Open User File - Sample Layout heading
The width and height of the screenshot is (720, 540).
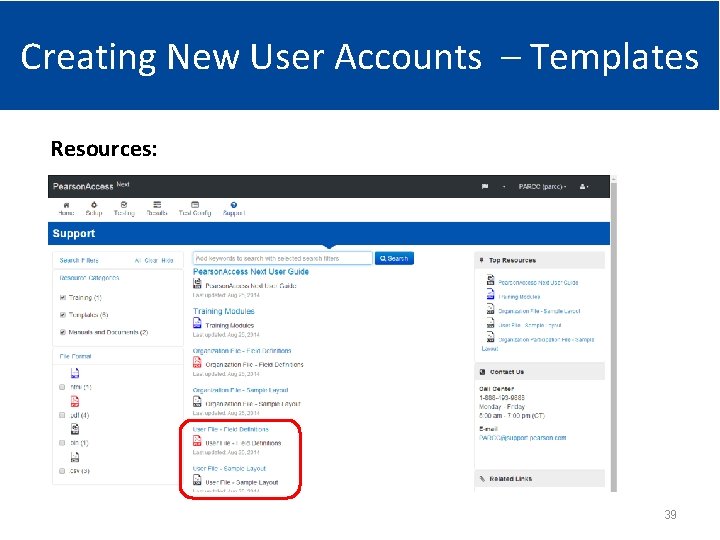coord(230,469)
